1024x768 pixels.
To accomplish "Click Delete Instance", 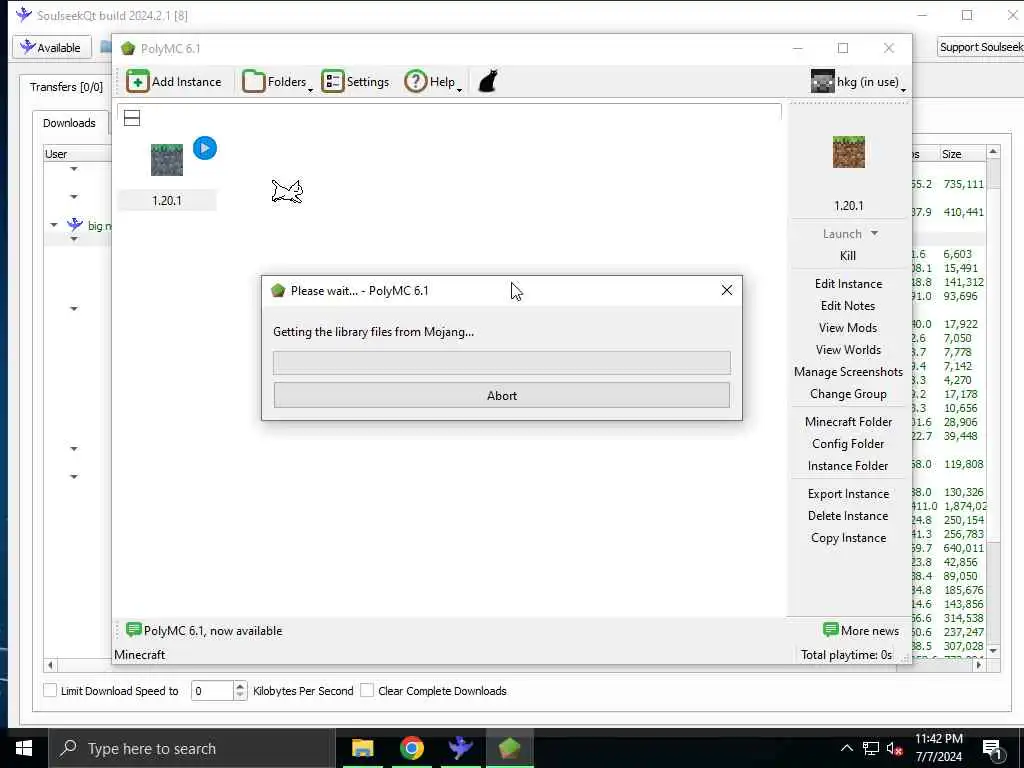I will (x=848, y=516).
